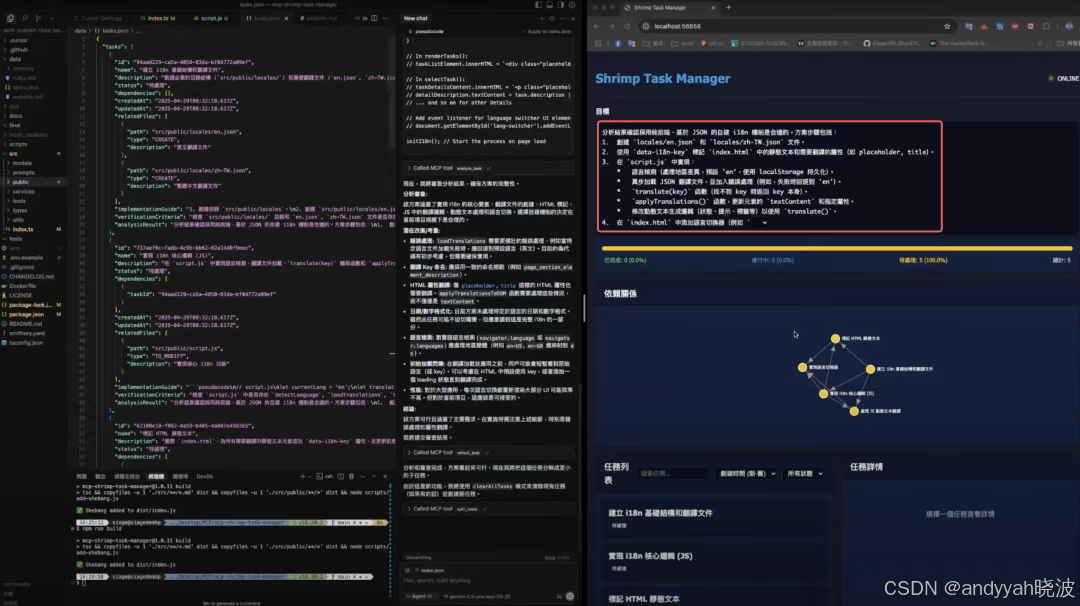Collapse the src folder in Explorer

13,154
